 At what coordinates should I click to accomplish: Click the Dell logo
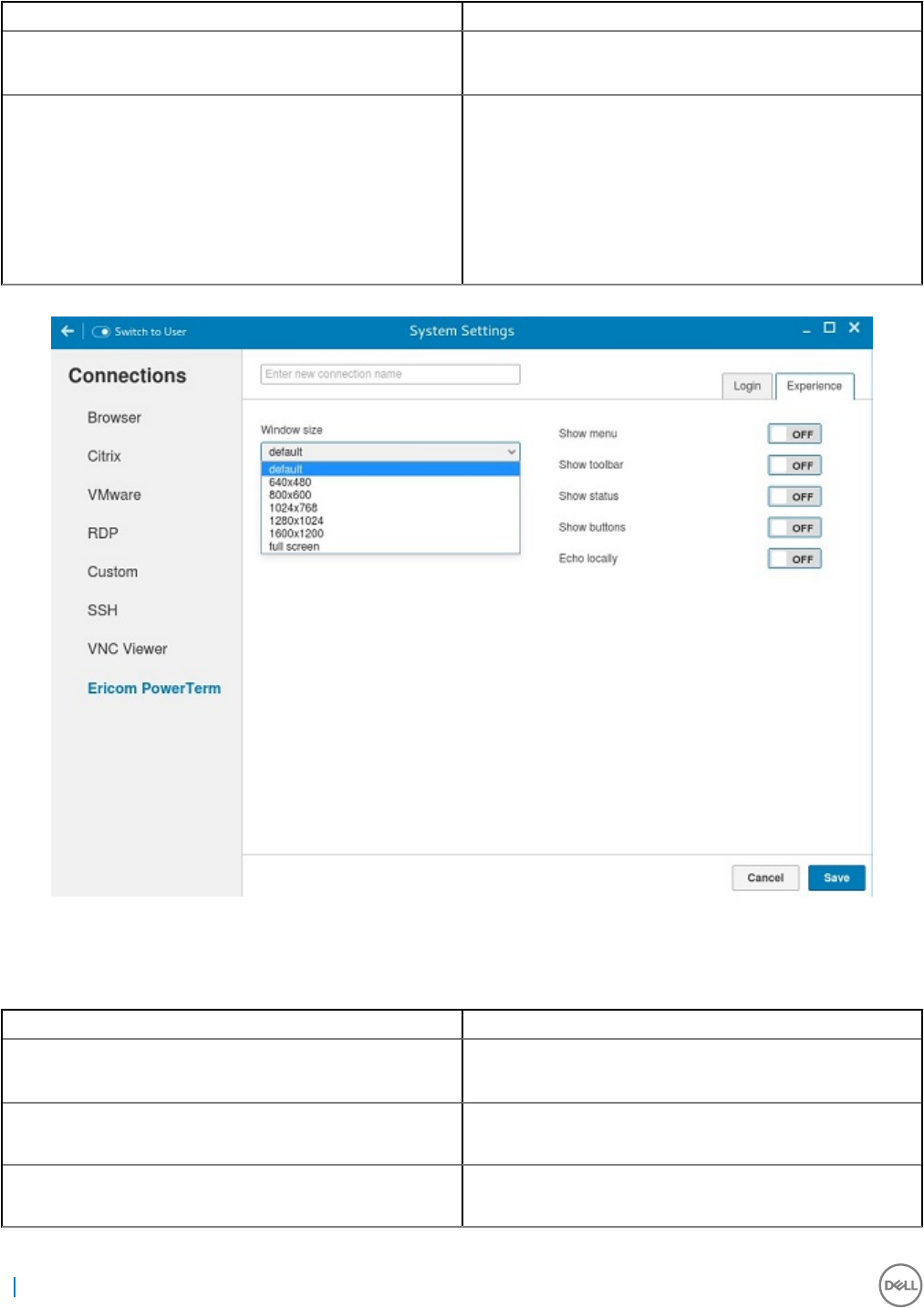pyautogui.click(x=900, y=1285)
